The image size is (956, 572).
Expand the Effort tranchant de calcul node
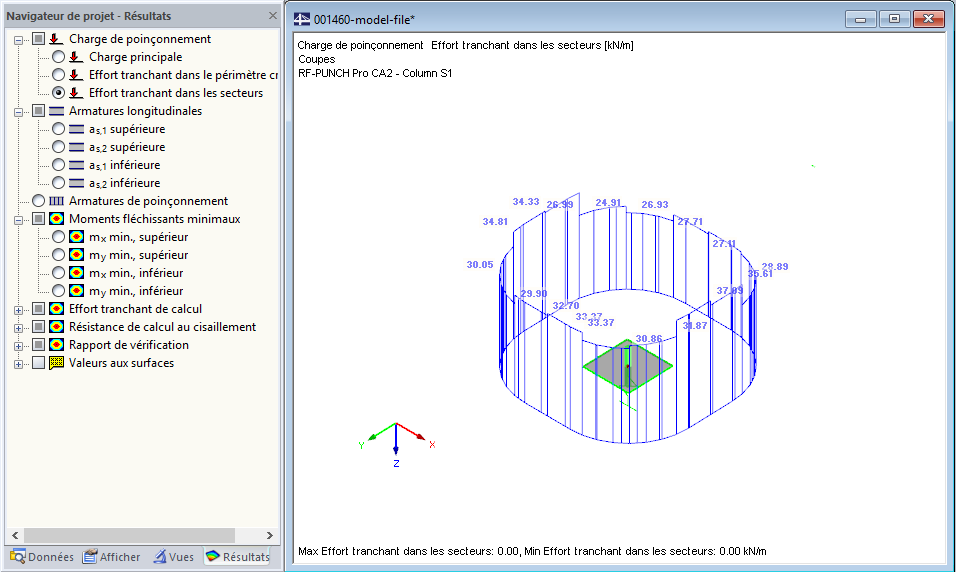[x=18, y=310]
